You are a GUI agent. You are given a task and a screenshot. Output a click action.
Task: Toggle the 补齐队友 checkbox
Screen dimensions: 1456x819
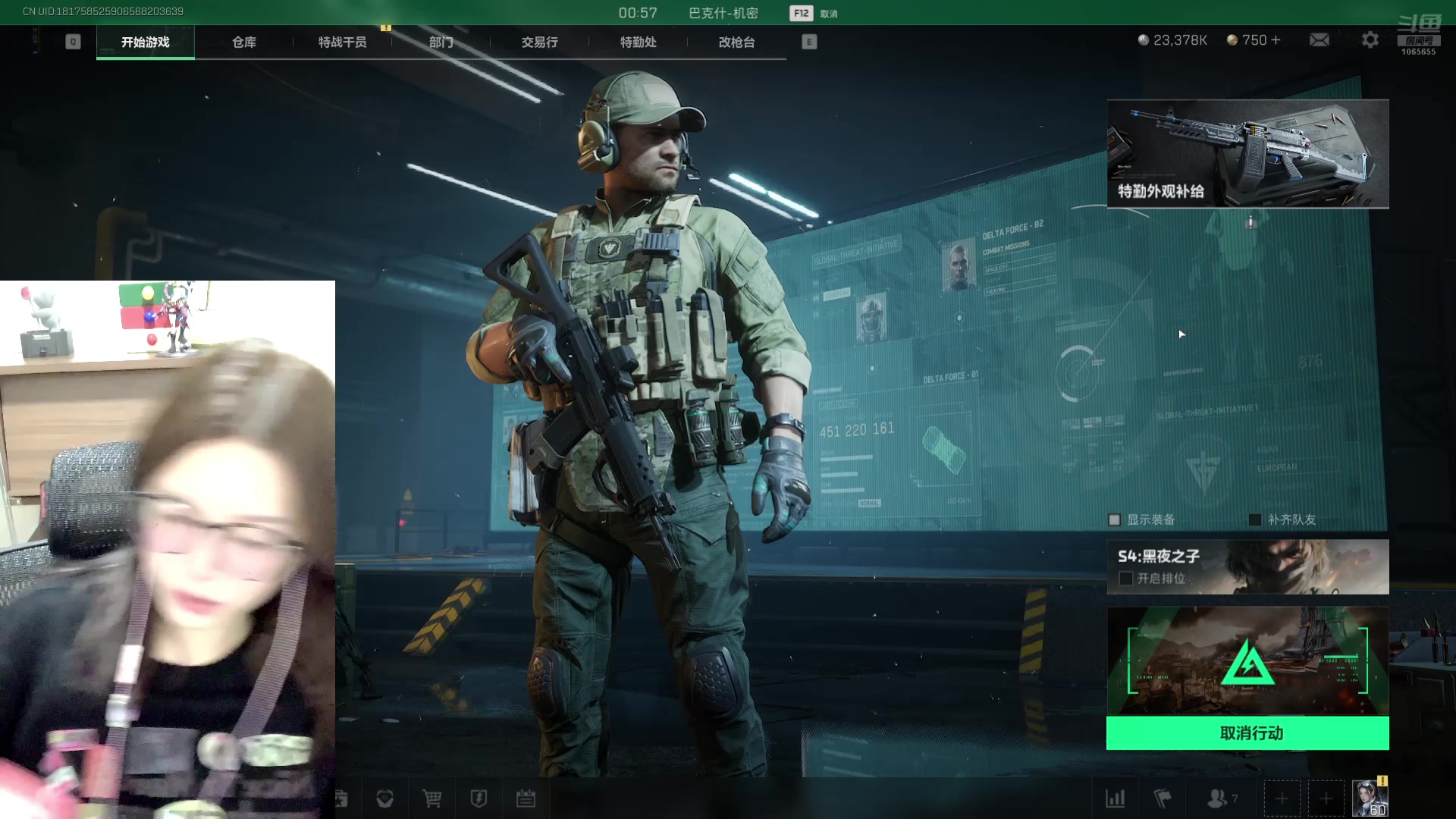[x=1255, y=520]
